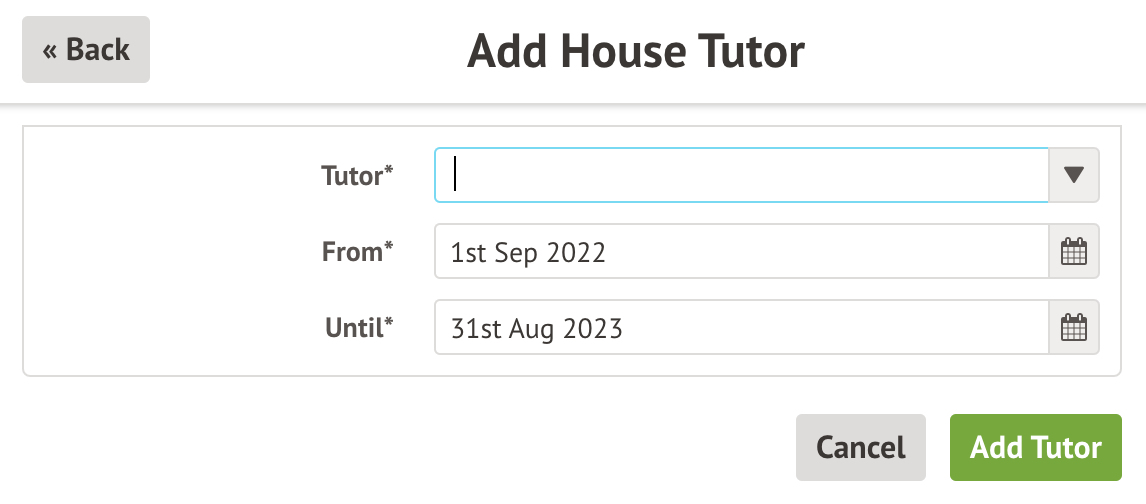This screenshot has height=504, width=1146.
Task: Select the 31st Aug 2023 date text
Action: pyautogui.click(x=536, y=328)
